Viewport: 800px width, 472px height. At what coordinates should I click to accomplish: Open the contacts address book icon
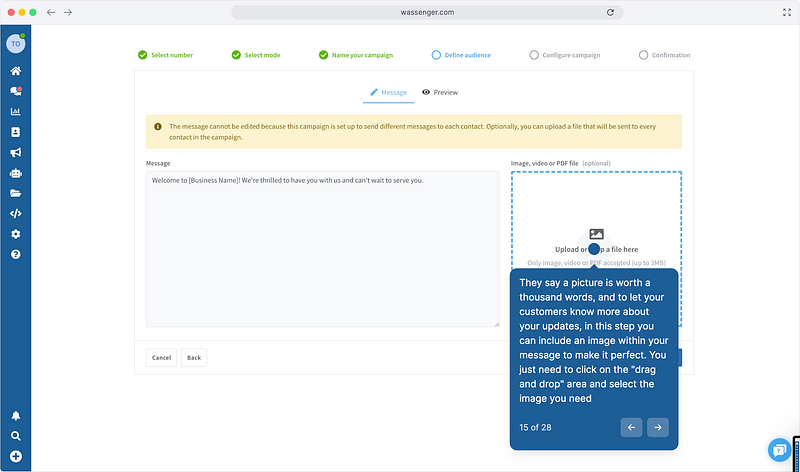pos(16,132)
